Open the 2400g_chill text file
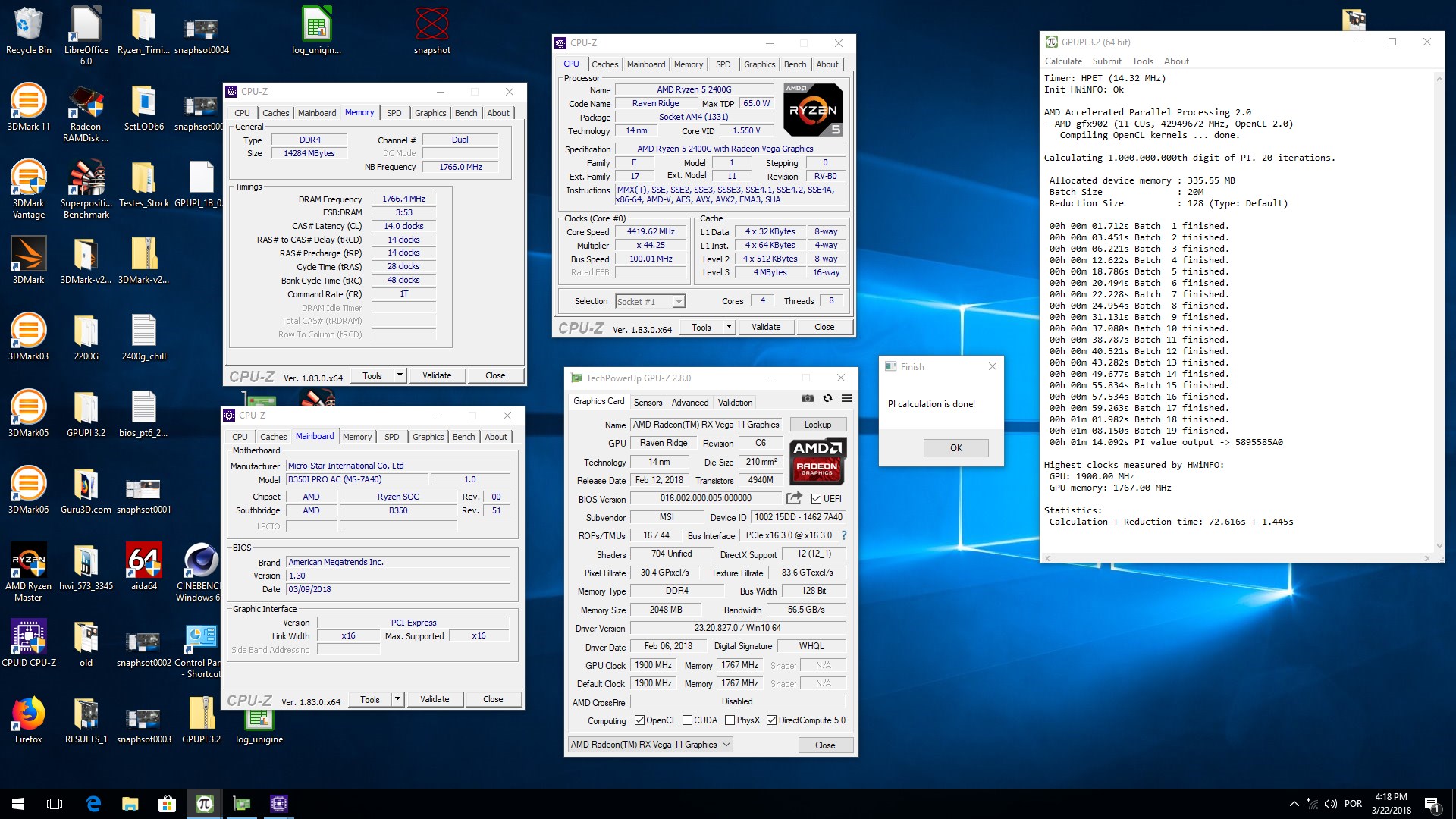This screenshot has height=819, width=1456. tap(143, 337)
